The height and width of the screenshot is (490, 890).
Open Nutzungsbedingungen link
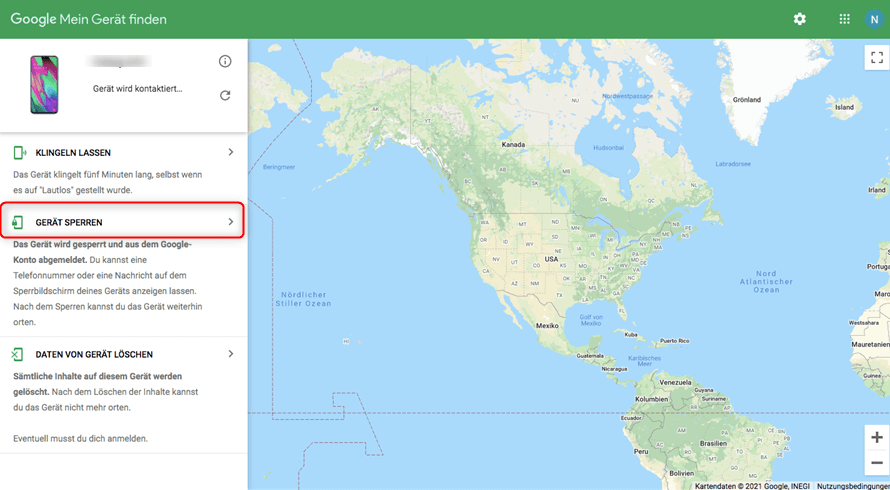852,485
